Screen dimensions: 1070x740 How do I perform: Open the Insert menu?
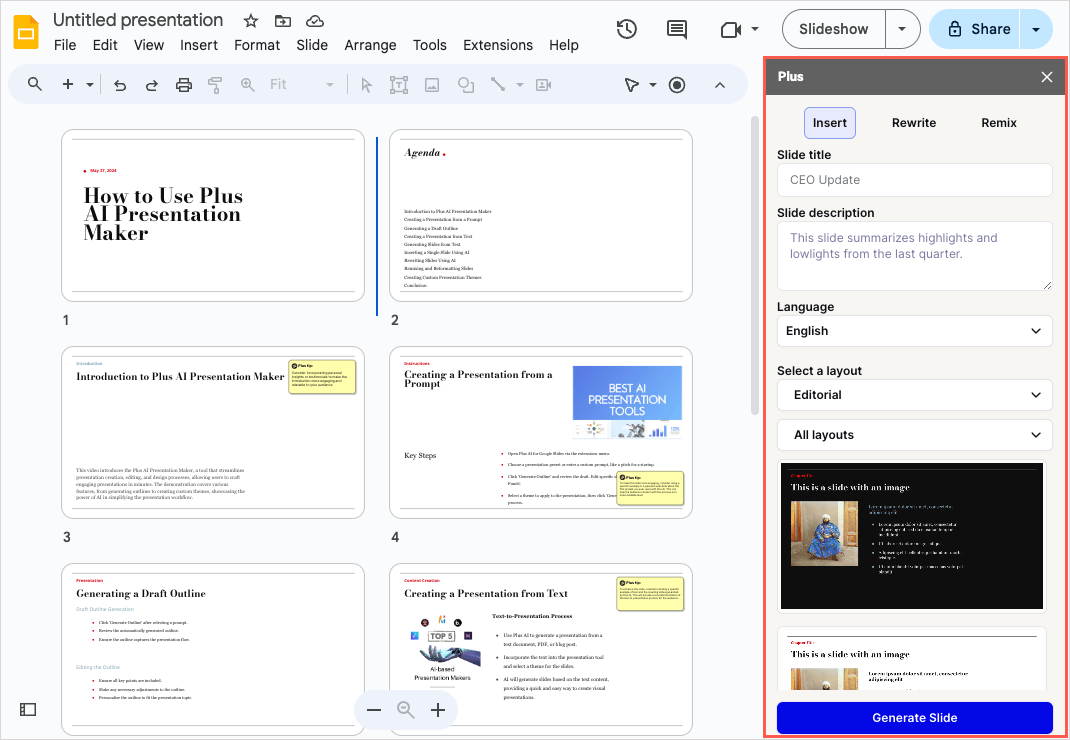click(199, 45)
